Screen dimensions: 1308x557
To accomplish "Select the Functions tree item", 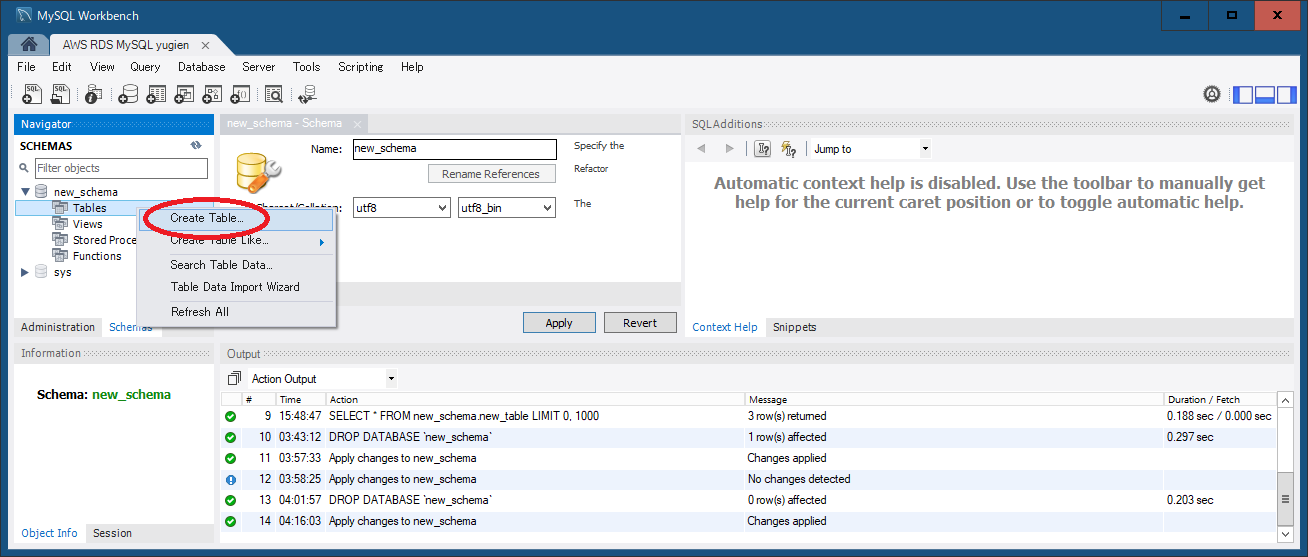I will click(97, 256).
